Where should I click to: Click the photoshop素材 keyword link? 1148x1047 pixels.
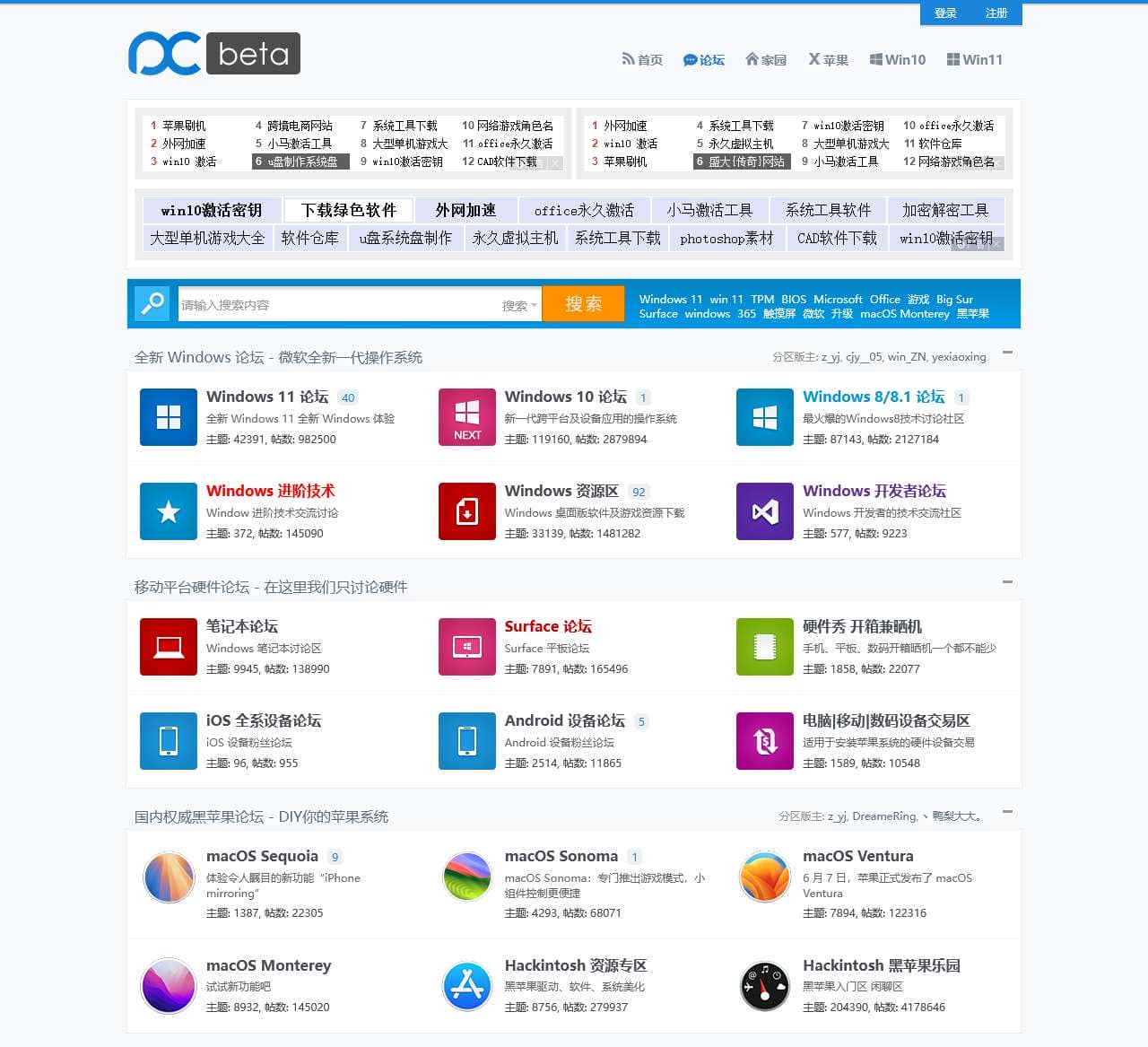pyautogui.click(x=726, y=238)
